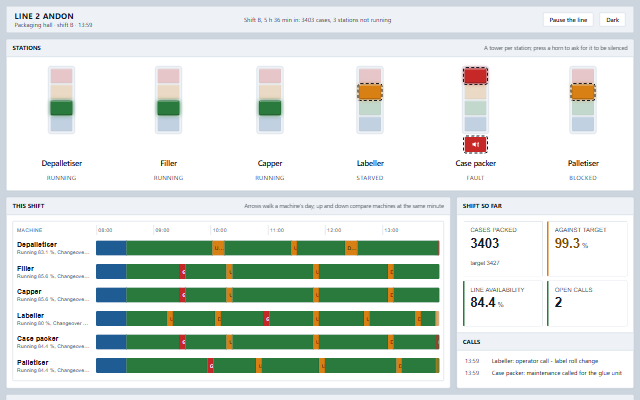The width and height of the screenshot is (640, 400).
Task: Click the lit red lamp on Case packer tower
Action: pyautogui.click(x=475, y=76)
